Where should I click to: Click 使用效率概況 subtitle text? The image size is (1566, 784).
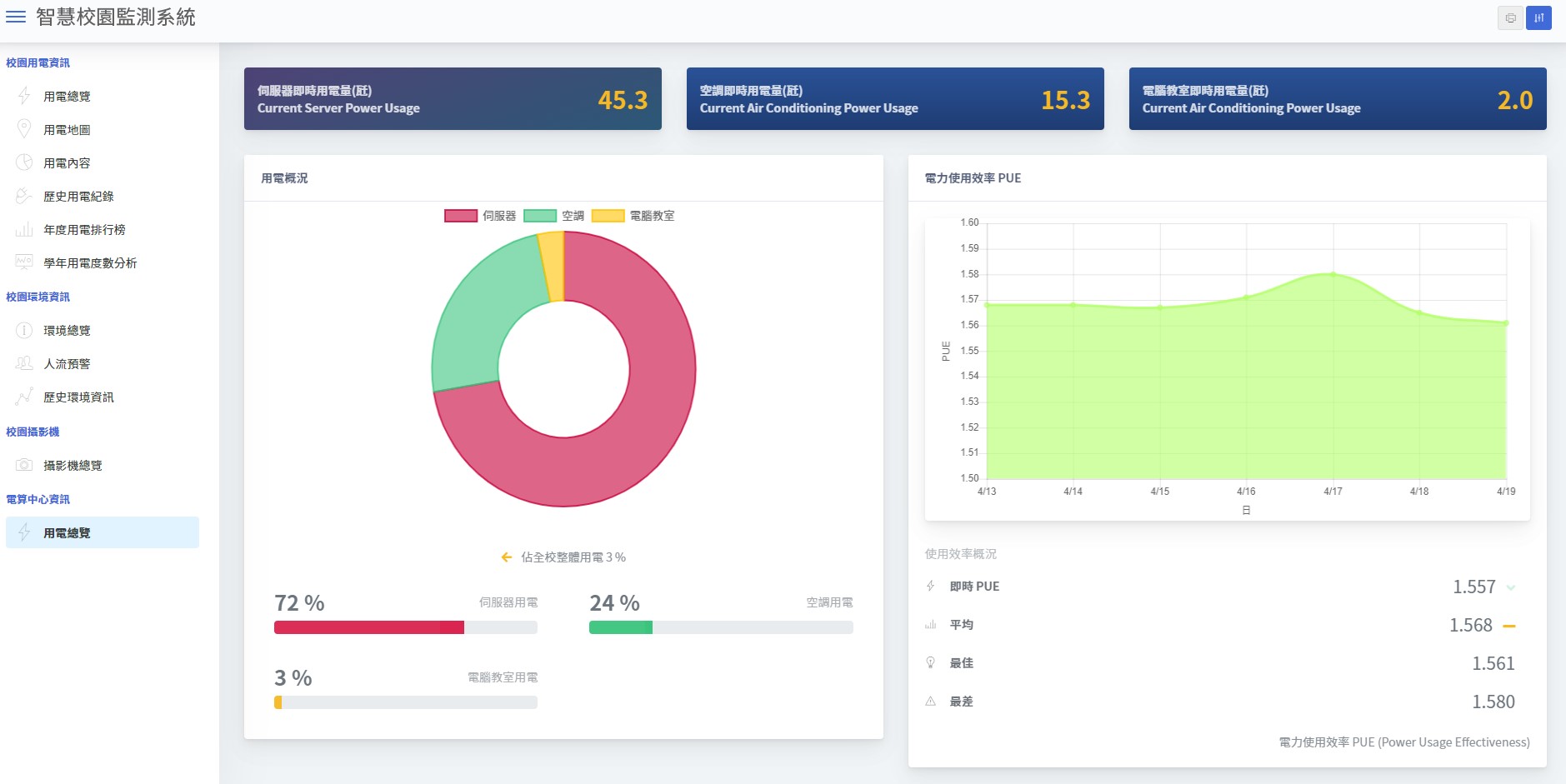coord(960,554)
